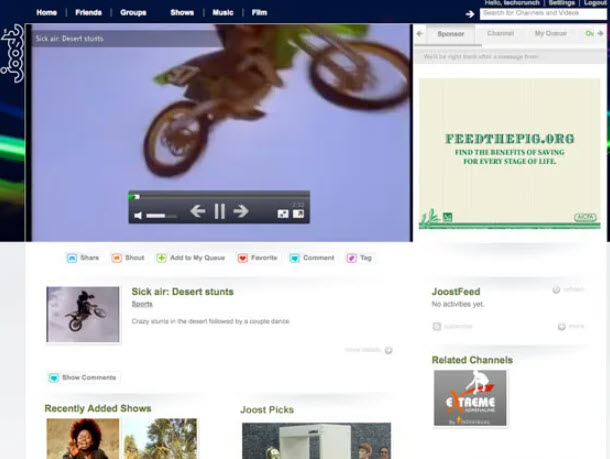Image resolution: width=610 pixels, height=459 pixels.
Task: Toggle fullscreen mode in the player
Action: point(283,214)
